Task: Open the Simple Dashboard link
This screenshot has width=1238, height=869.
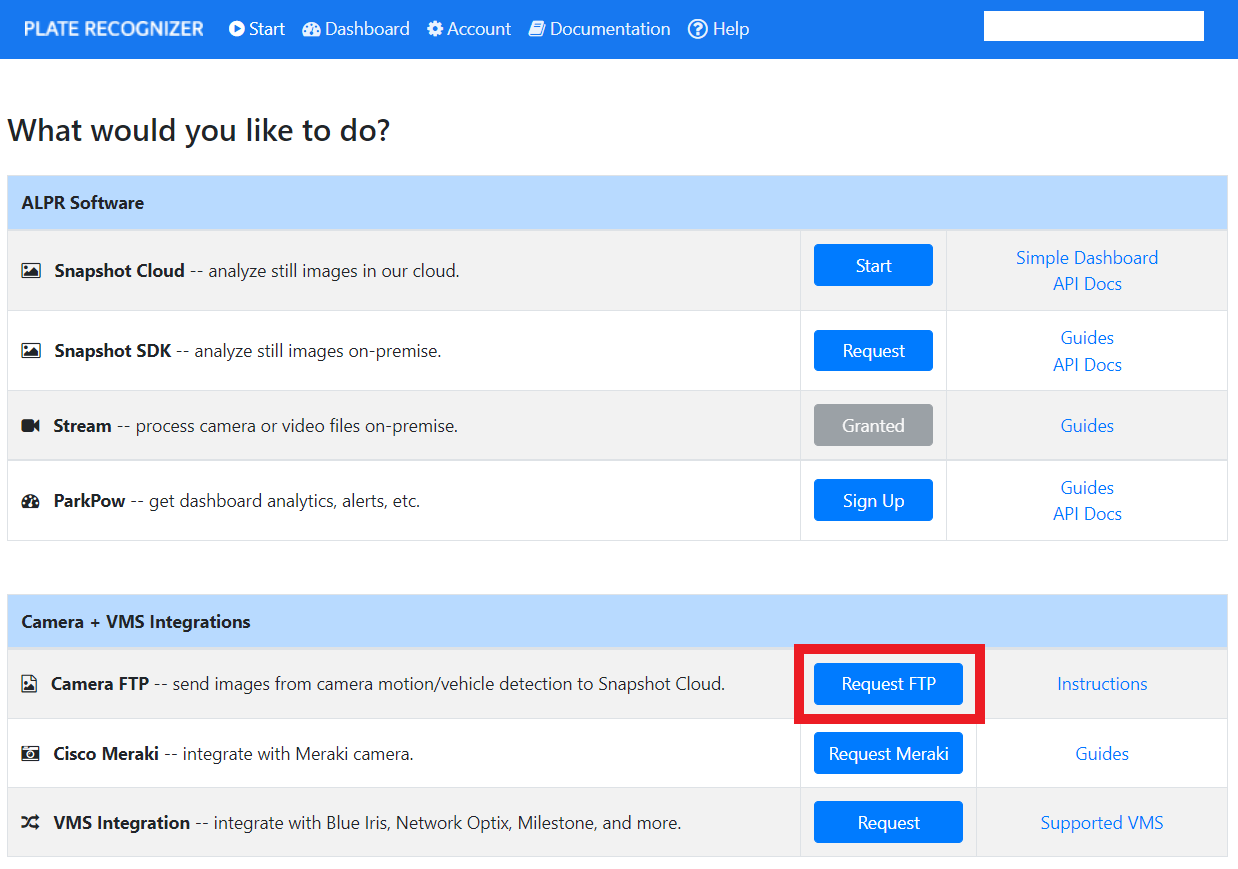Action: click(1087, 258)
